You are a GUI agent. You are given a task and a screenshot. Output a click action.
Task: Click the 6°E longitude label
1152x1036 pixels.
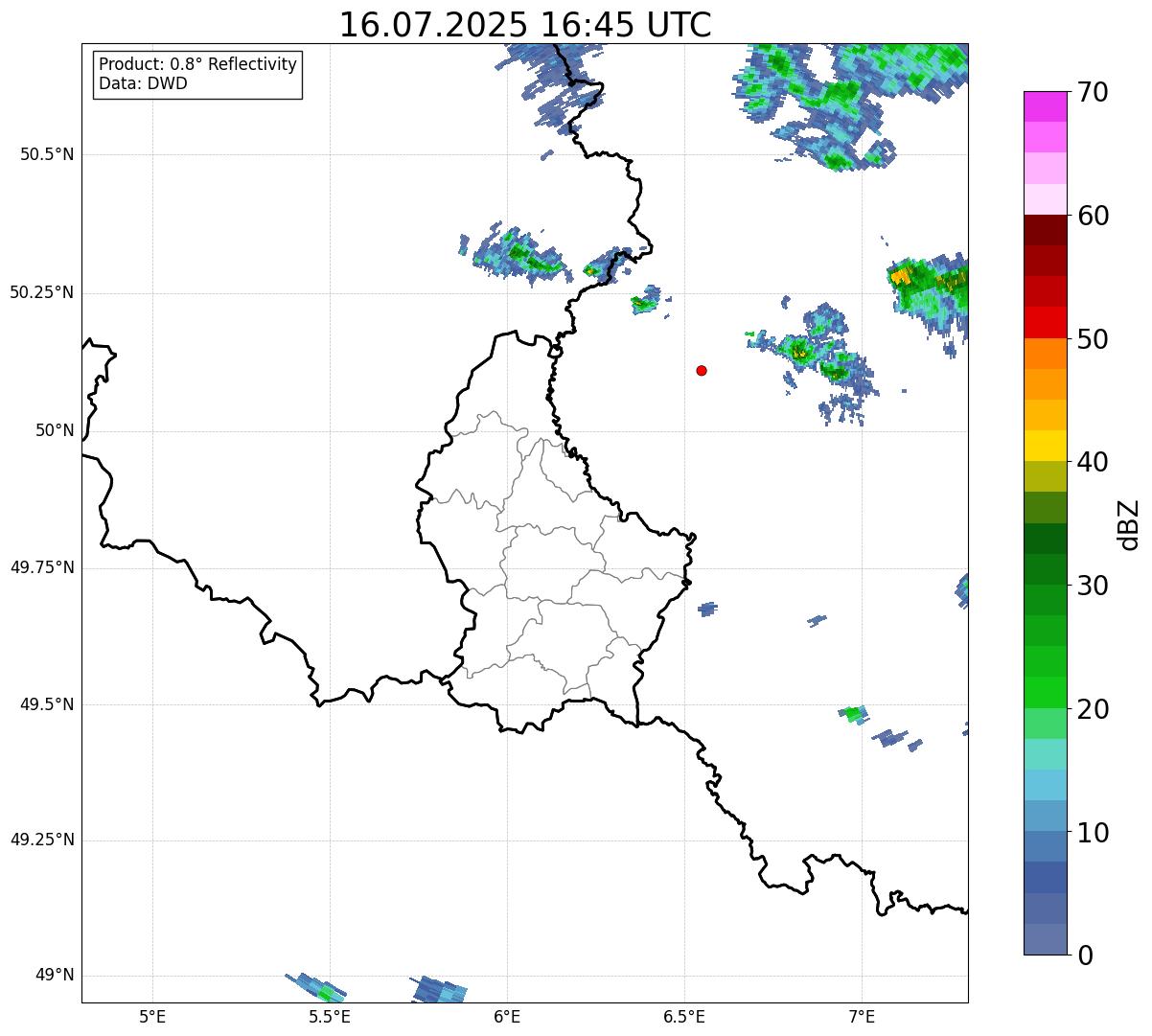507,1016
